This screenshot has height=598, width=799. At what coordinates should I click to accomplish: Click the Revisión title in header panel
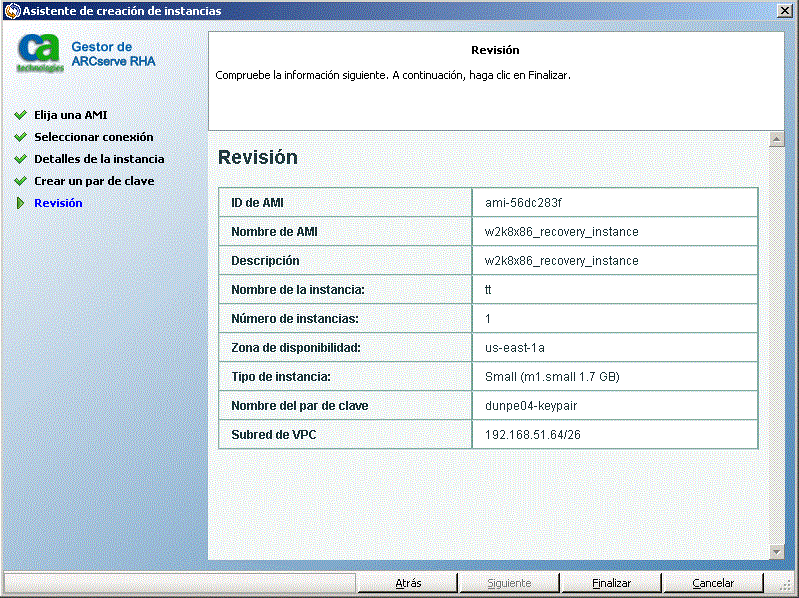tap(495, 50)
